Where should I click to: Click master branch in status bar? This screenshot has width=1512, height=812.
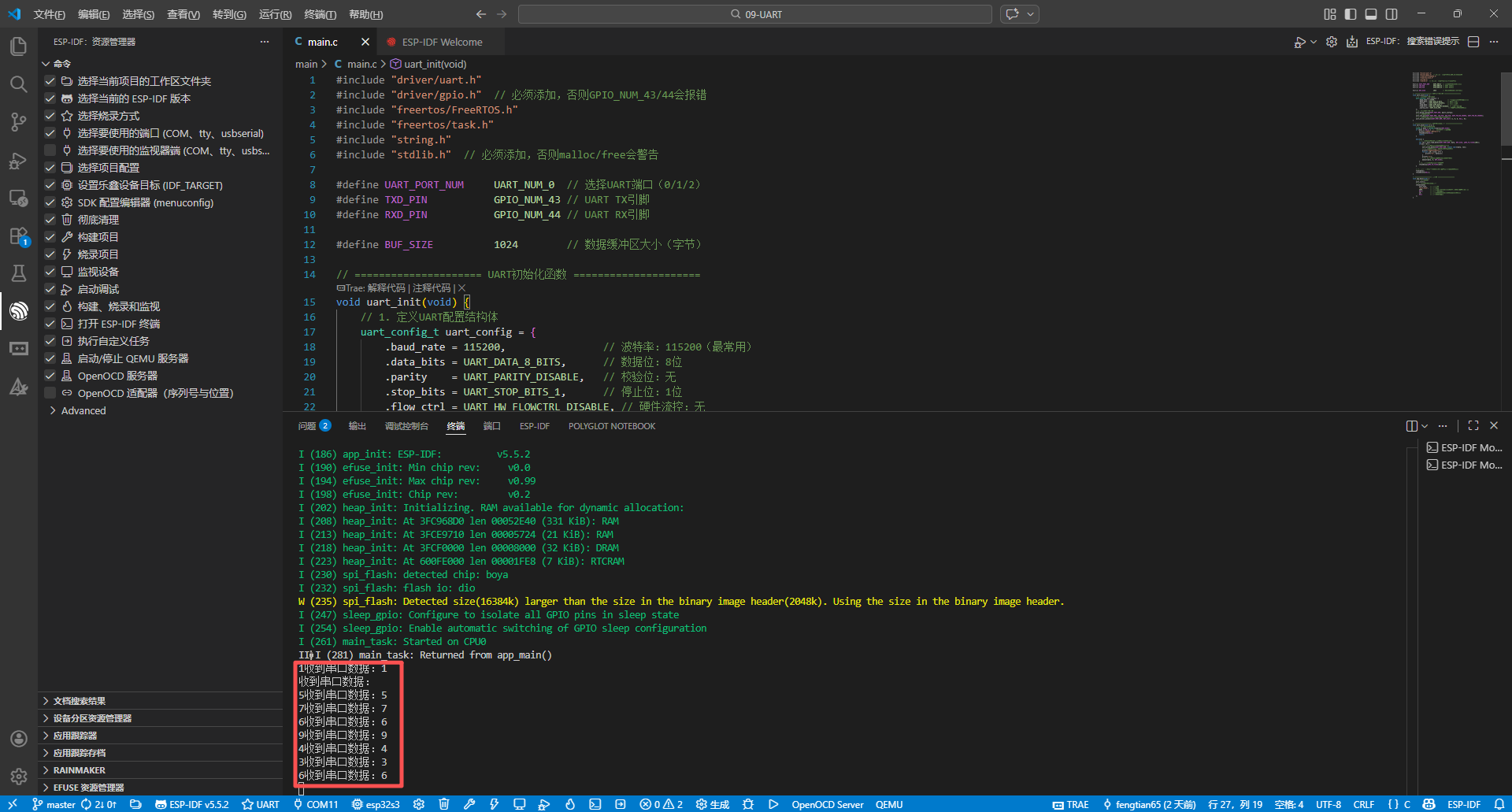tap(54, 804)
